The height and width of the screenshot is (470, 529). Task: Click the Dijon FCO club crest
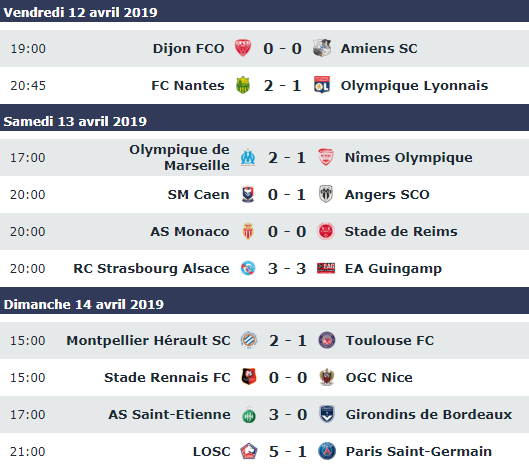243,48
